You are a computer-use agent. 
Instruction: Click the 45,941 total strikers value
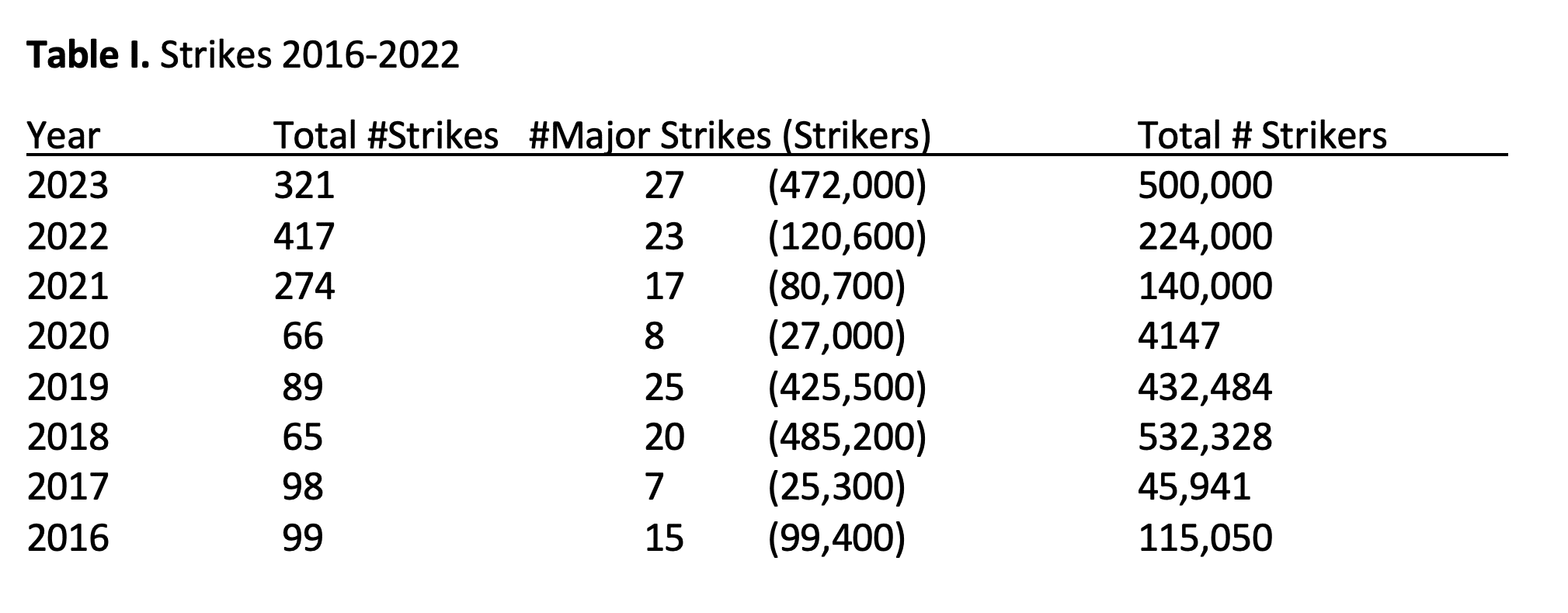coord(1194,488)
